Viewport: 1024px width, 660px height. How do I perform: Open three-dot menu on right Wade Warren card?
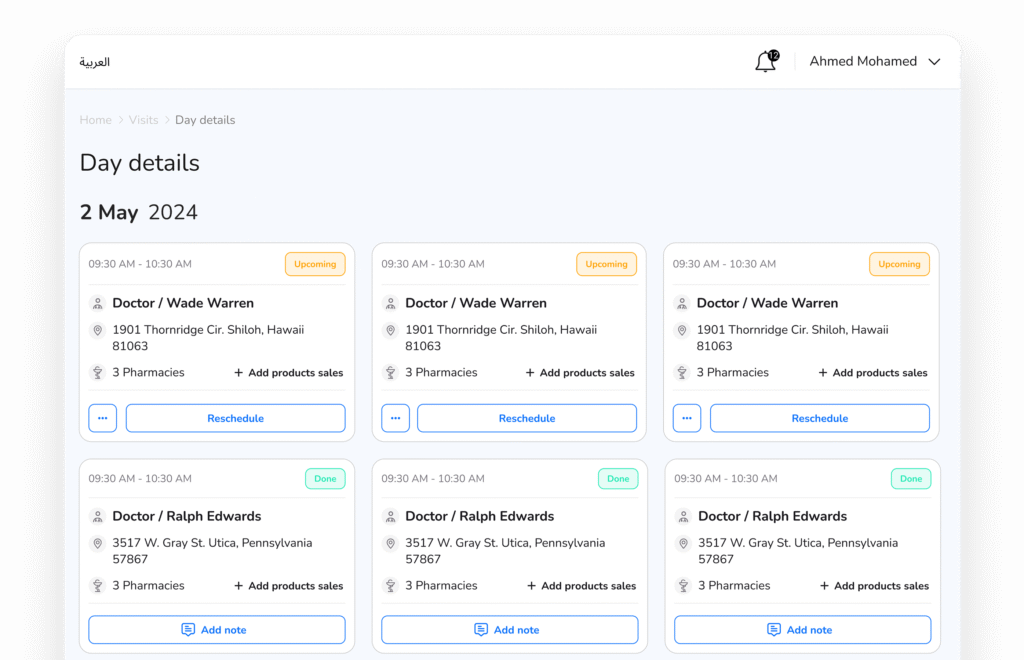687,418
